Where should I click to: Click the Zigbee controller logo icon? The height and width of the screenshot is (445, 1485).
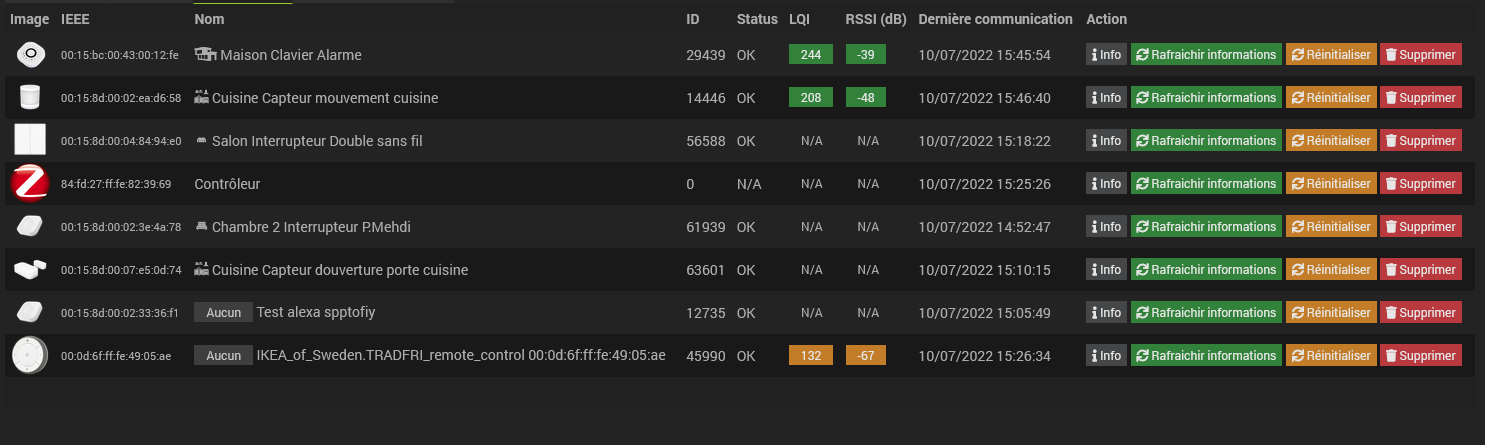point(30,184)
